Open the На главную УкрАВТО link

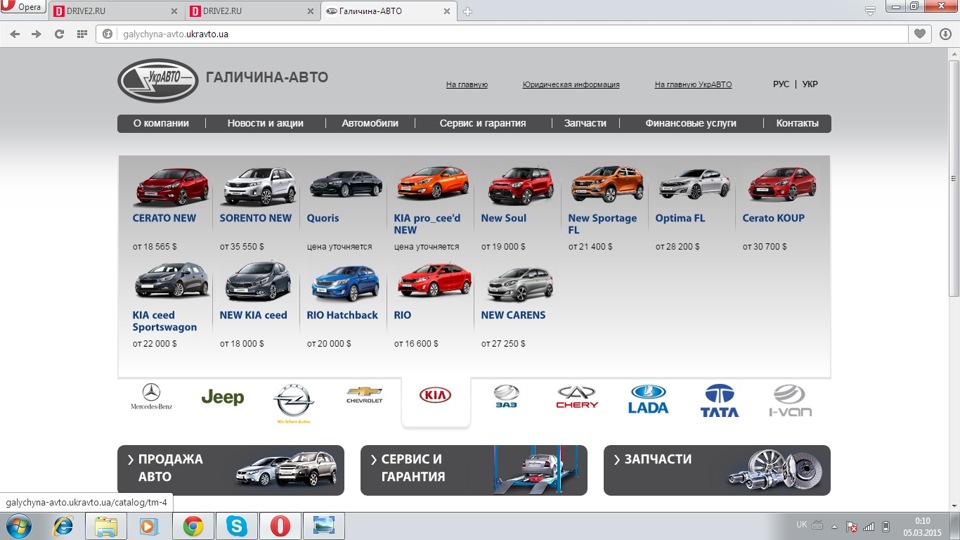[693, 84]
